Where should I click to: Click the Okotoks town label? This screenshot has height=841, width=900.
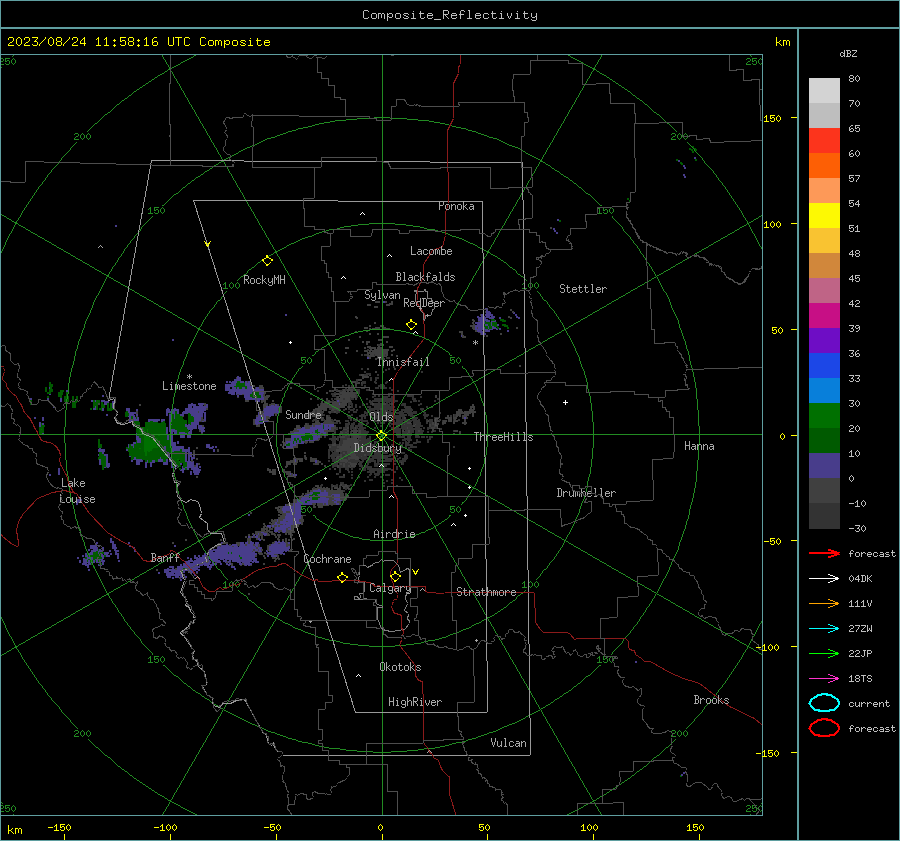click(400, 667)
